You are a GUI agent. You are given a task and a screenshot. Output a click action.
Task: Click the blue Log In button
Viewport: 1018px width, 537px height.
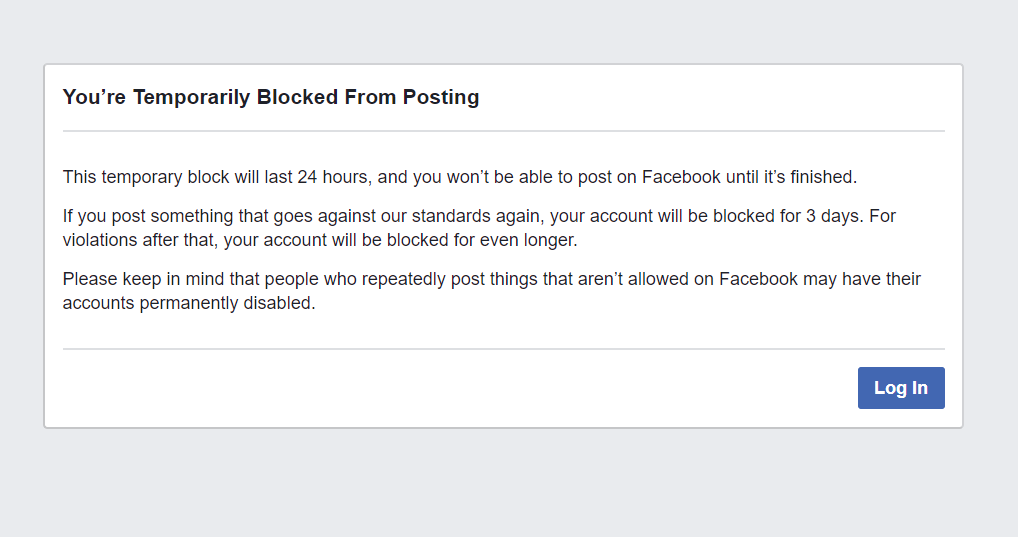point(900,388)
